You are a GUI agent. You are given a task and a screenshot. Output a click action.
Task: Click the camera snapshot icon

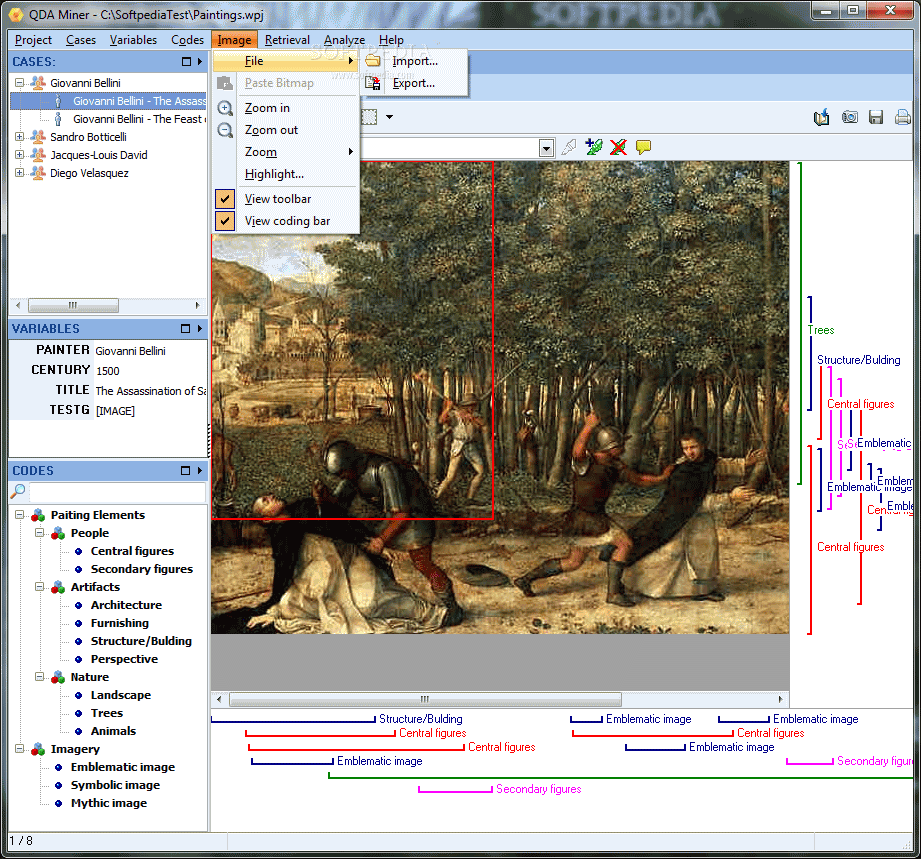tap(849, 117)
